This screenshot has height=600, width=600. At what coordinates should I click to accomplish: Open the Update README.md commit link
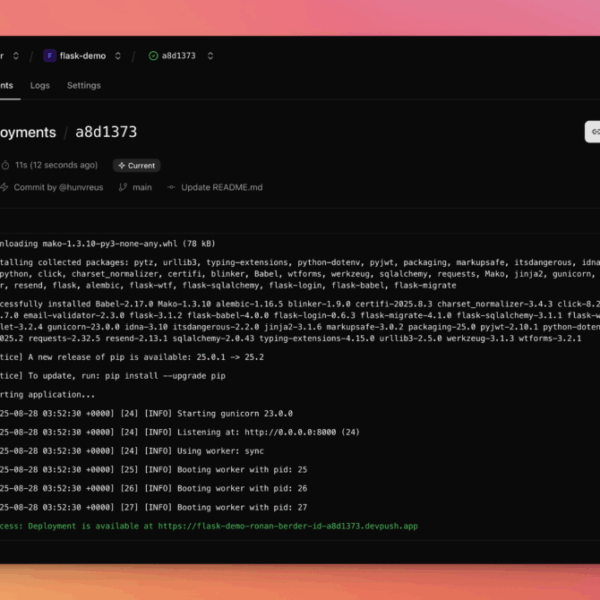click(222, 188)
